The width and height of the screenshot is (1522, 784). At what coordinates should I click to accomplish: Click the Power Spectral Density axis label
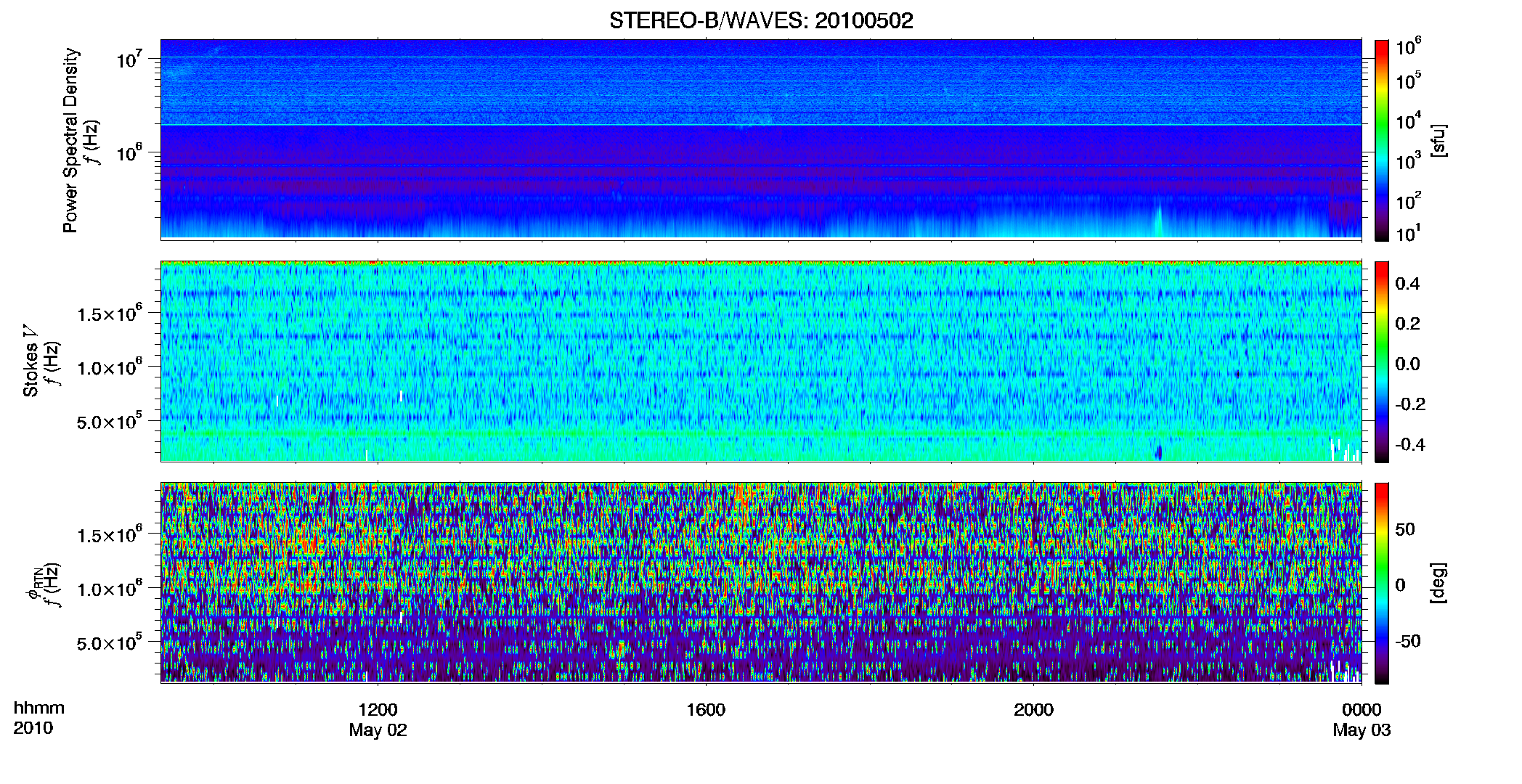pyautogui.click(x=70, y=140)
